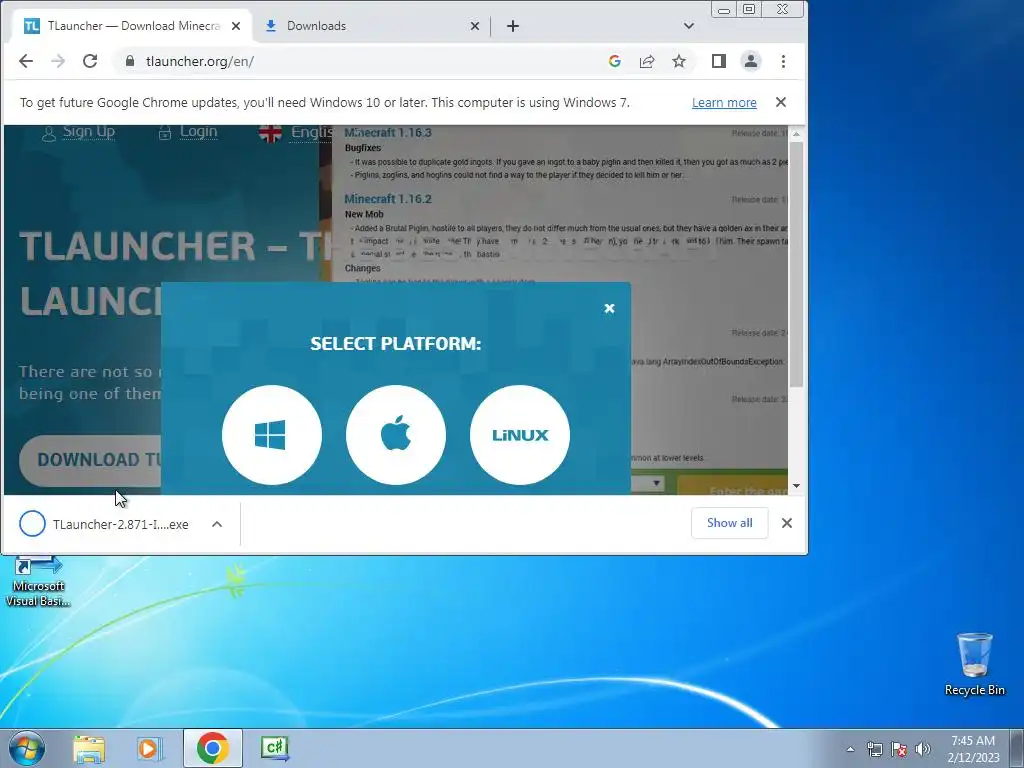Dismiss the Chrome update notification bar
This screenshot has height=768, width=1024.
[x=780, y=102]
